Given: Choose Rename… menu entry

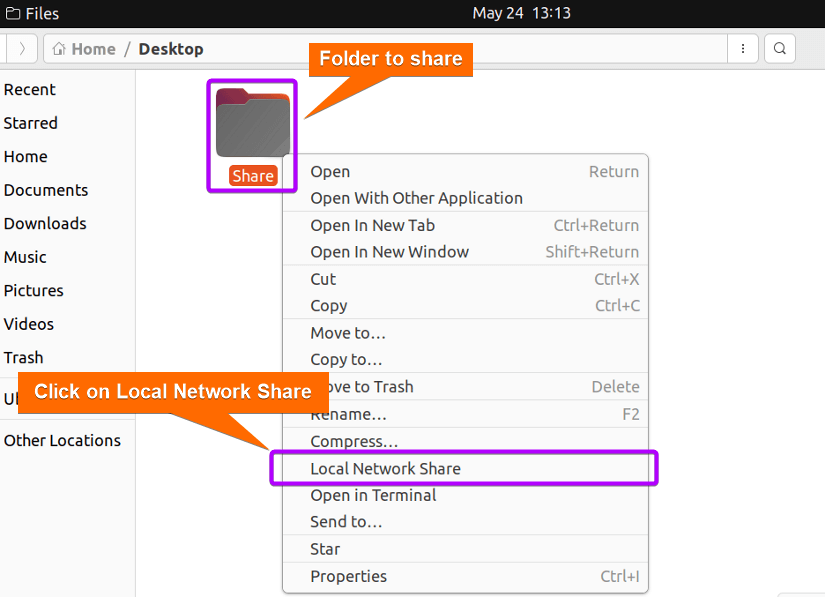Looking at the screenshot, I should tap(466, 414).
